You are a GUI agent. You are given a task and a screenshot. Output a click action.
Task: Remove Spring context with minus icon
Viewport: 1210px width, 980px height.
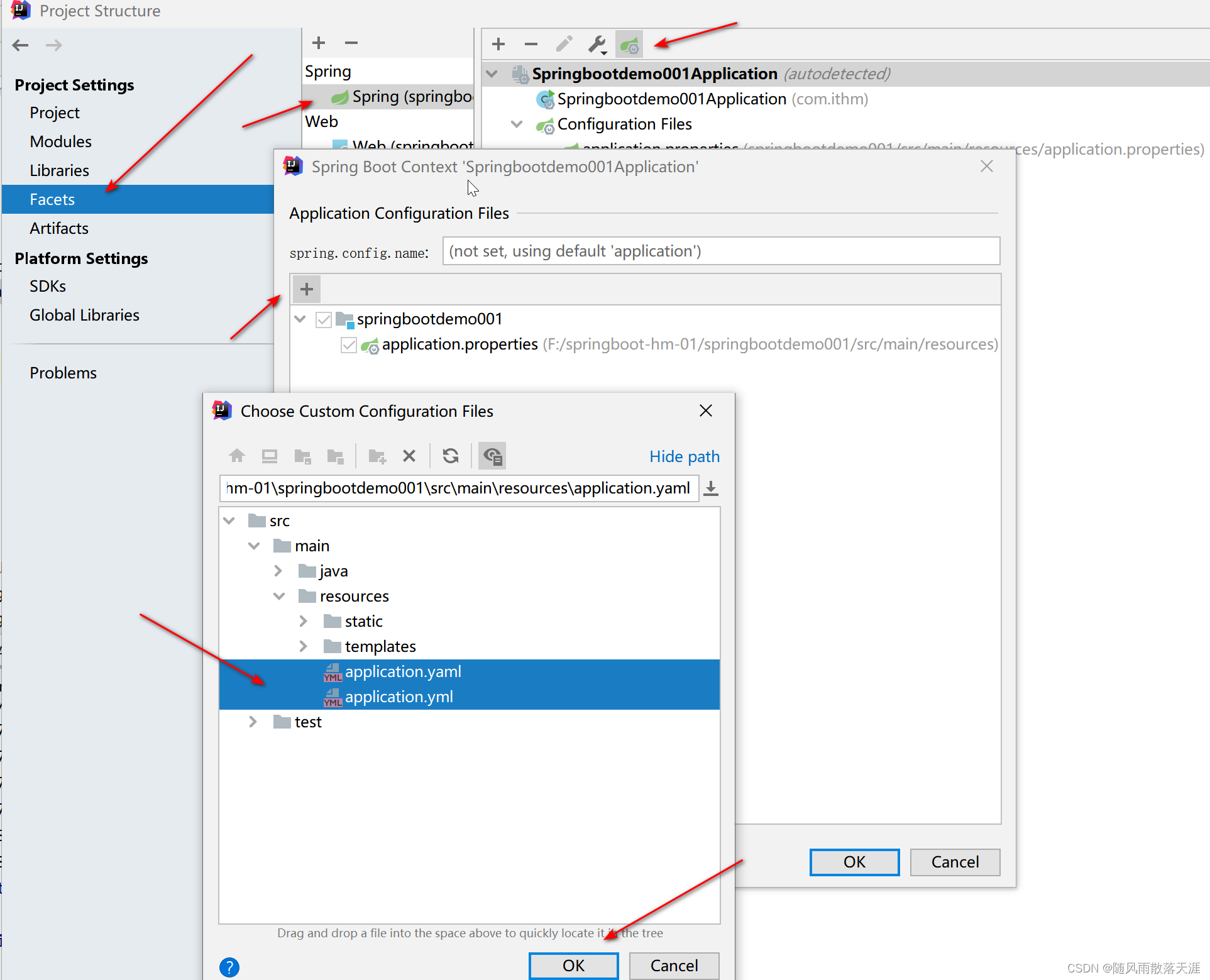531,44
